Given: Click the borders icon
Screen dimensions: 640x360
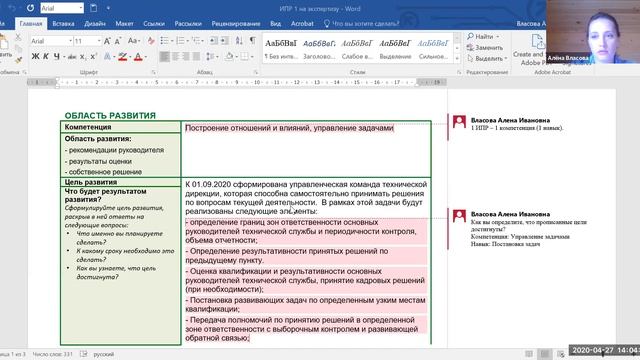Looking at the screenshot, I should coord(244,56).
